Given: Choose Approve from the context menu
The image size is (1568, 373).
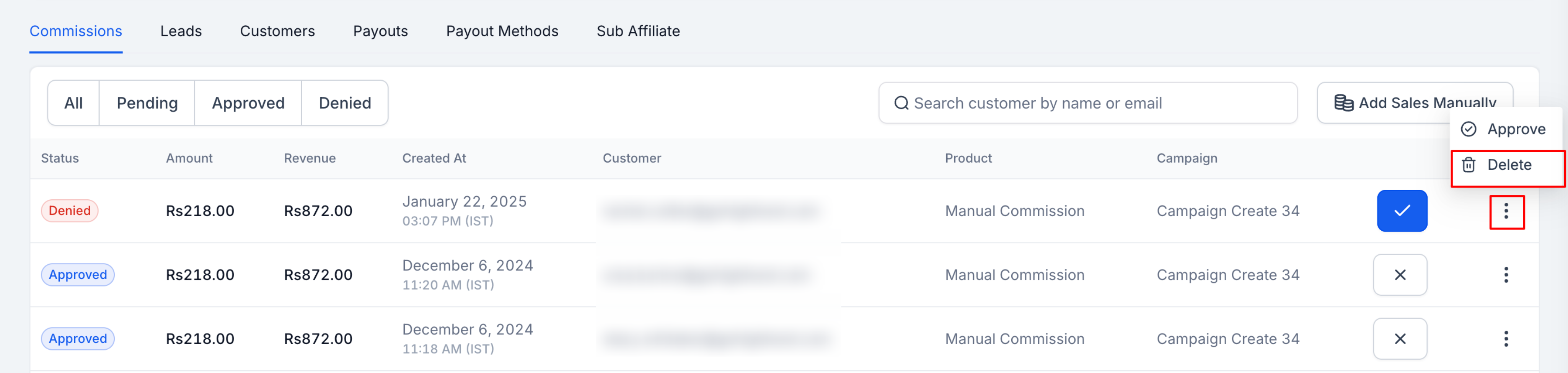Looking at the screenshot, I should [x=1515, y=129].
